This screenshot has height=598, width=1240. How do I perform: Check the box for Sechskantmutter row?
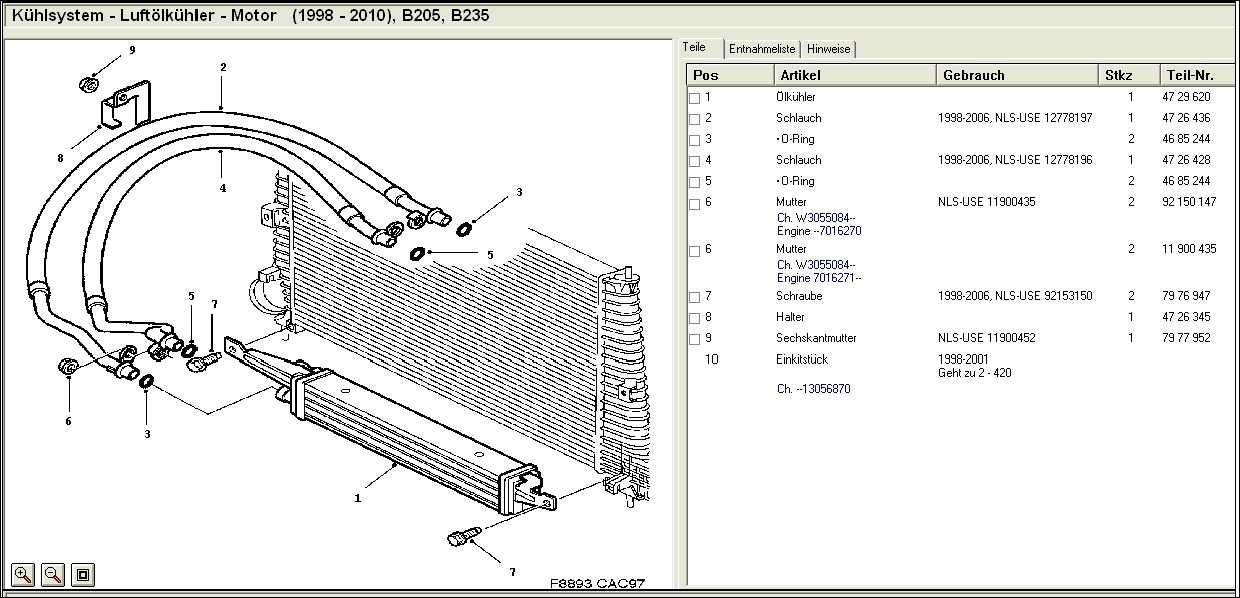(695, 339)
